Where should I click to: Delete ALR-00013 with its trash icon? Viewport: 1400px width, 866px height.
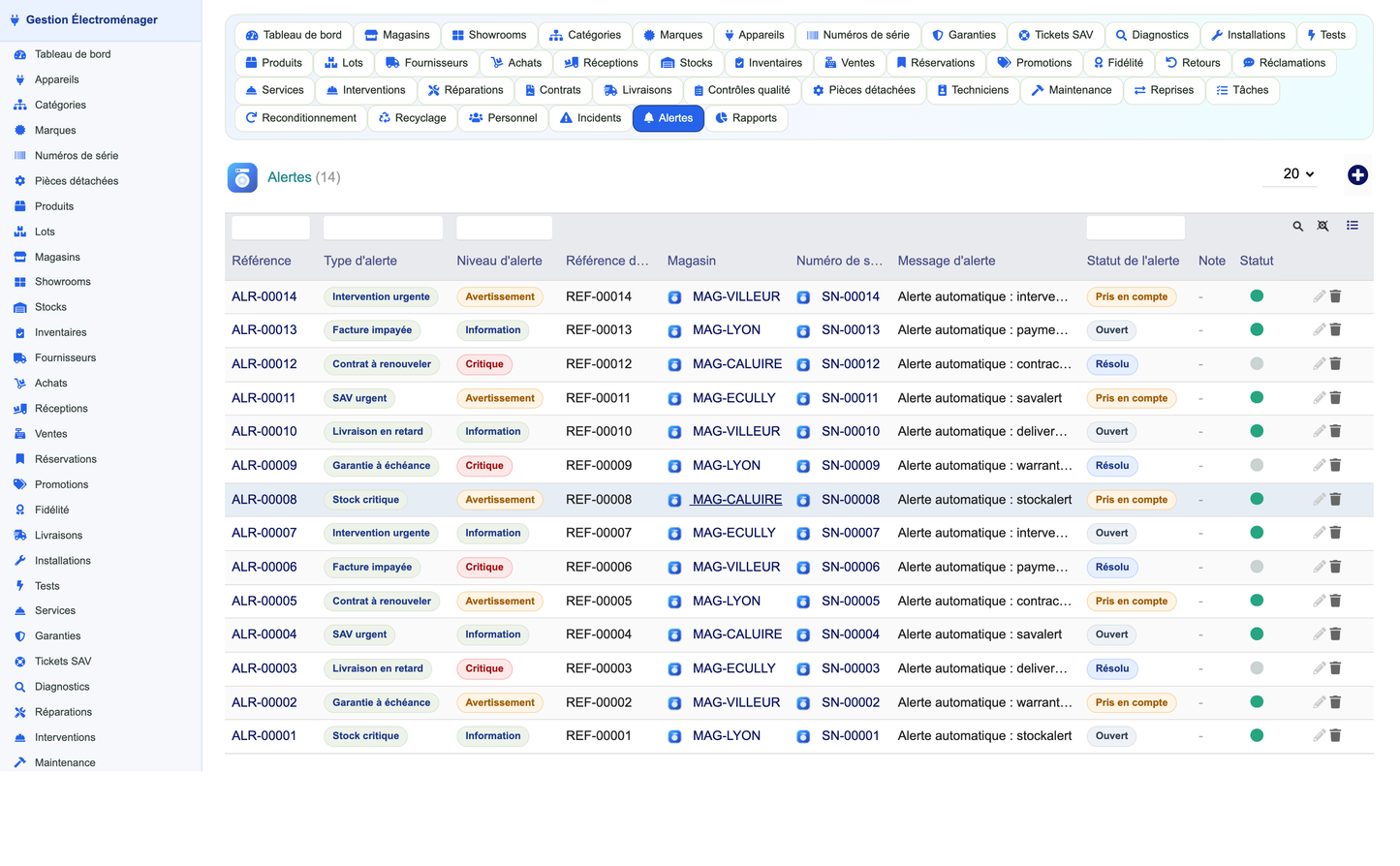click(1335, 330)
